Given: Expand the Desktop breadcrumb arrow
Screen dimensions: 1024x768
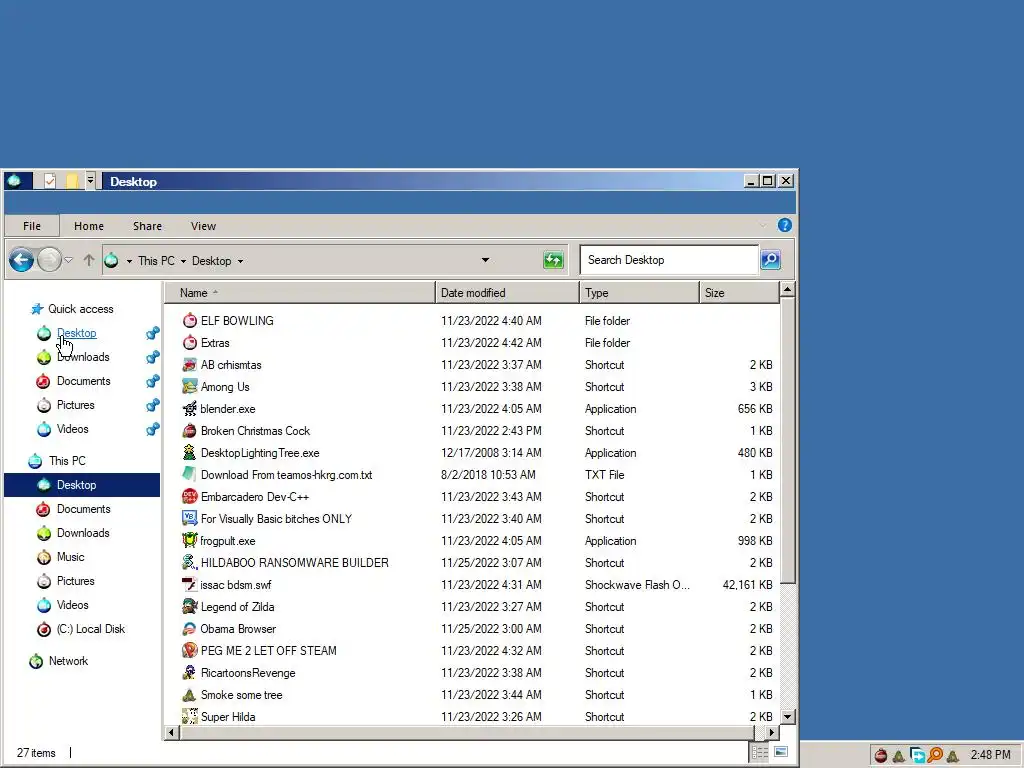Looking at the screenshot, I should point(240,261).
